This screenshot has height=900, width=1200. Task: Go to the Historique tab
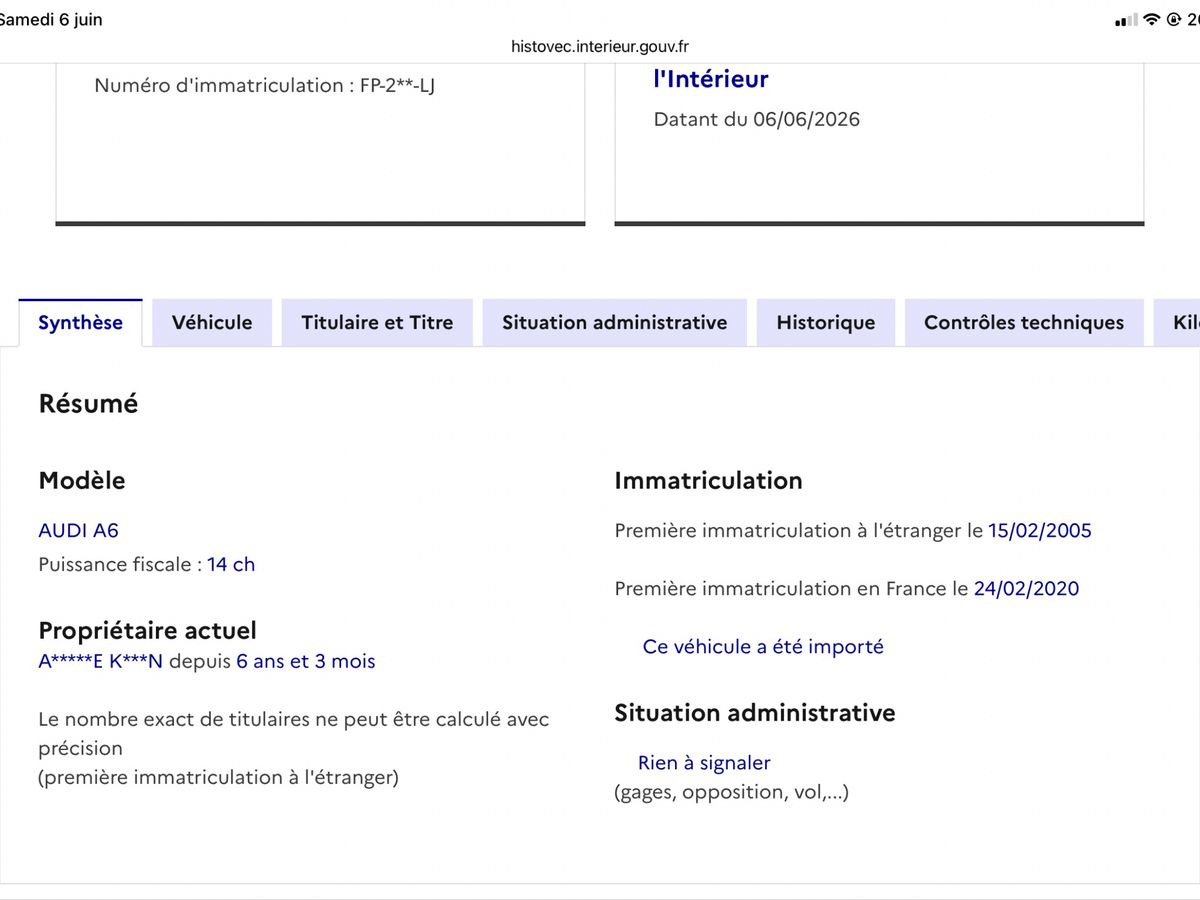(x=826, y=322)
